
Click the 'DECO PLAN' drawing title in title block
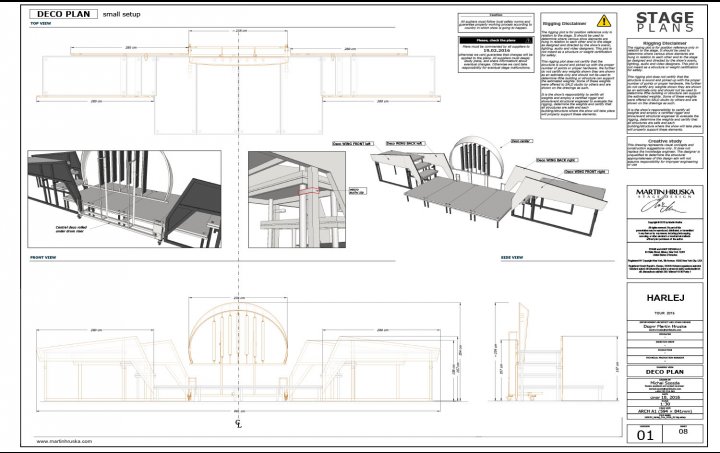click(664, 372)
